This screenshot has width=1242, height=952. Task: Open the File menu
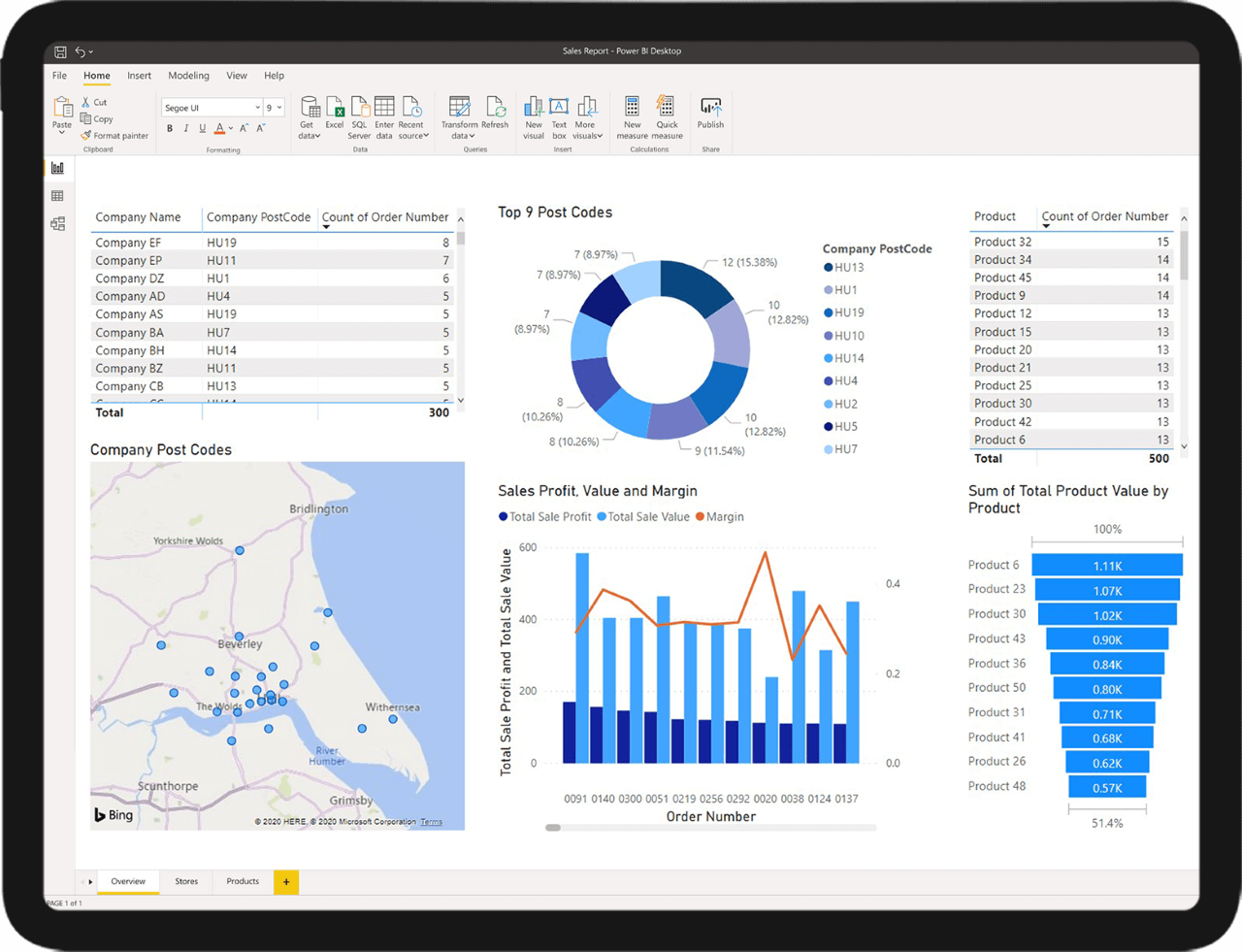pyautogui.click(x=60, y=76)
